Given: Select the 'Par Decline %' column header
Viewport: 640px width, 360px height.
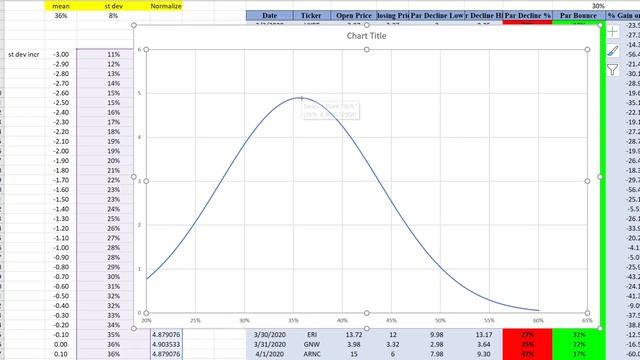Looking at the screenshot, I should point(527,16).
